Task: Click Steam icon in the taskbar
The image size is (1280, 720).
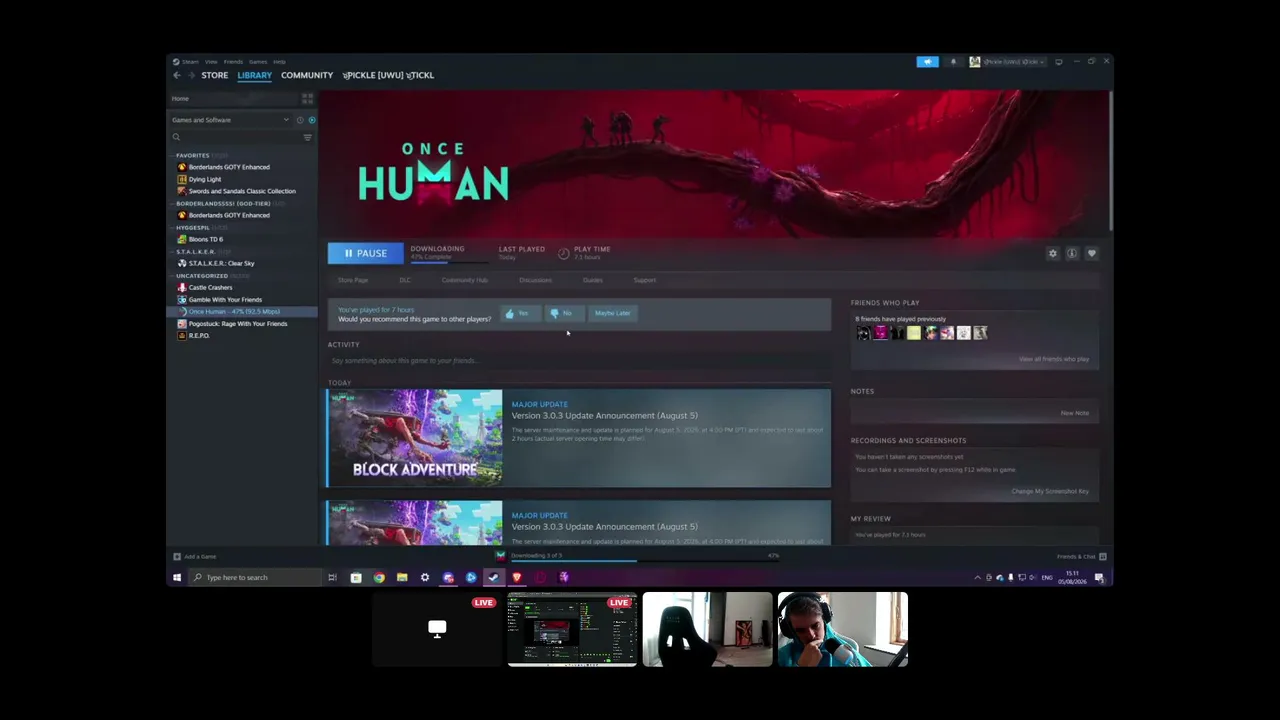Action: coord(493,577)
